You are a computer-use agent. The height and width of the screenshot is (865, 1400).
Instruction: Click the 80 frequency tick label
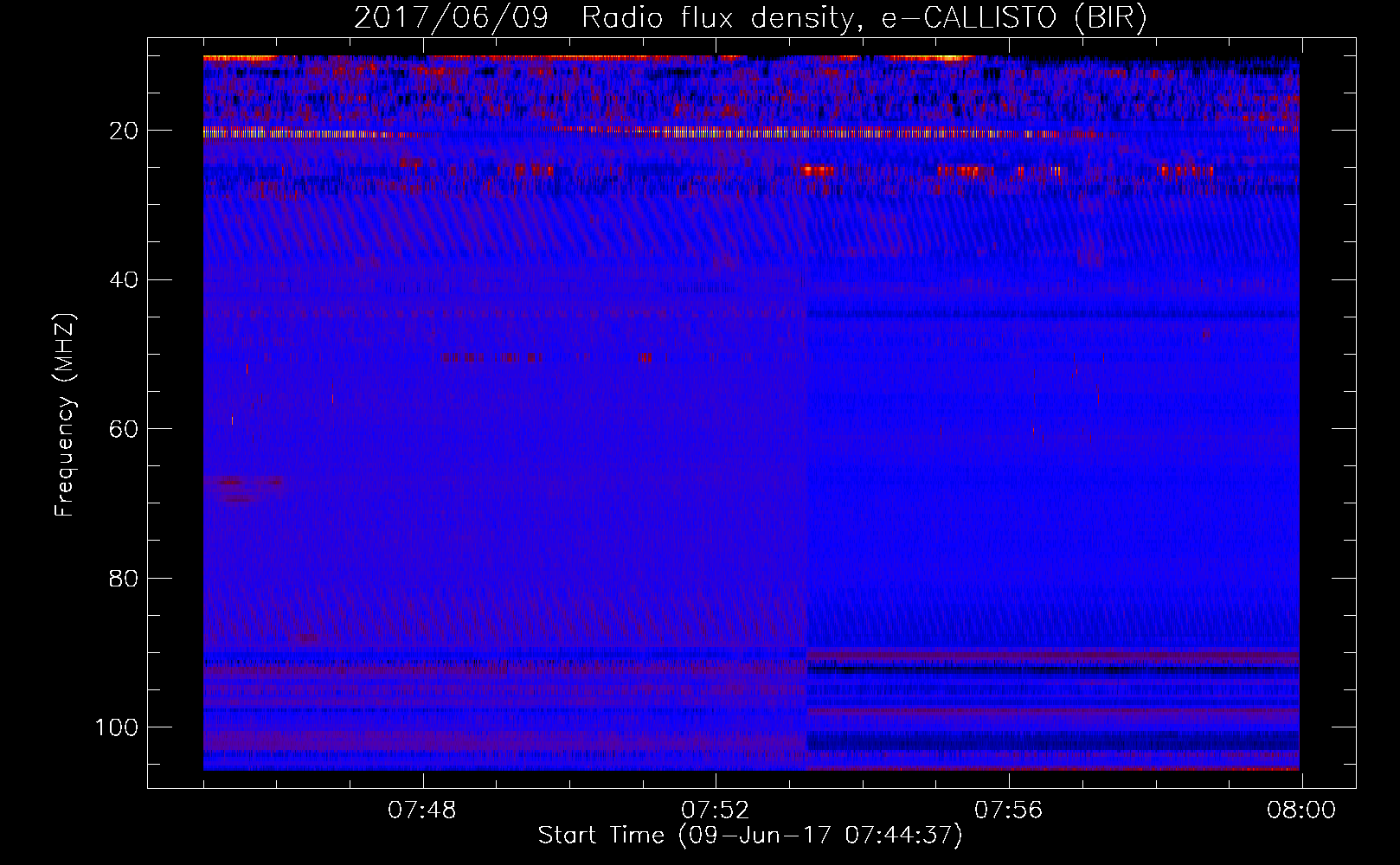[x=124, y=578]
